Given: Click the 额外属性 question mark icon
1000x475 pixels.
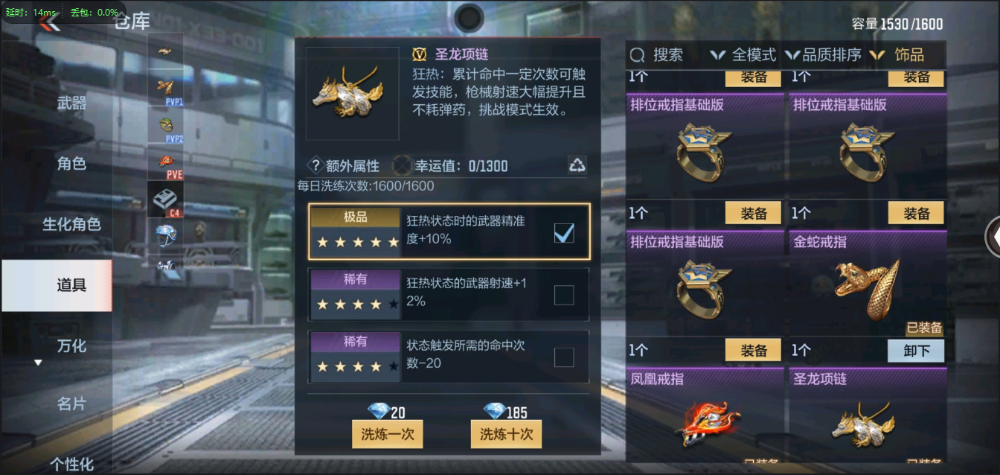Looking at the screenshot, I should tap(314, 166).
